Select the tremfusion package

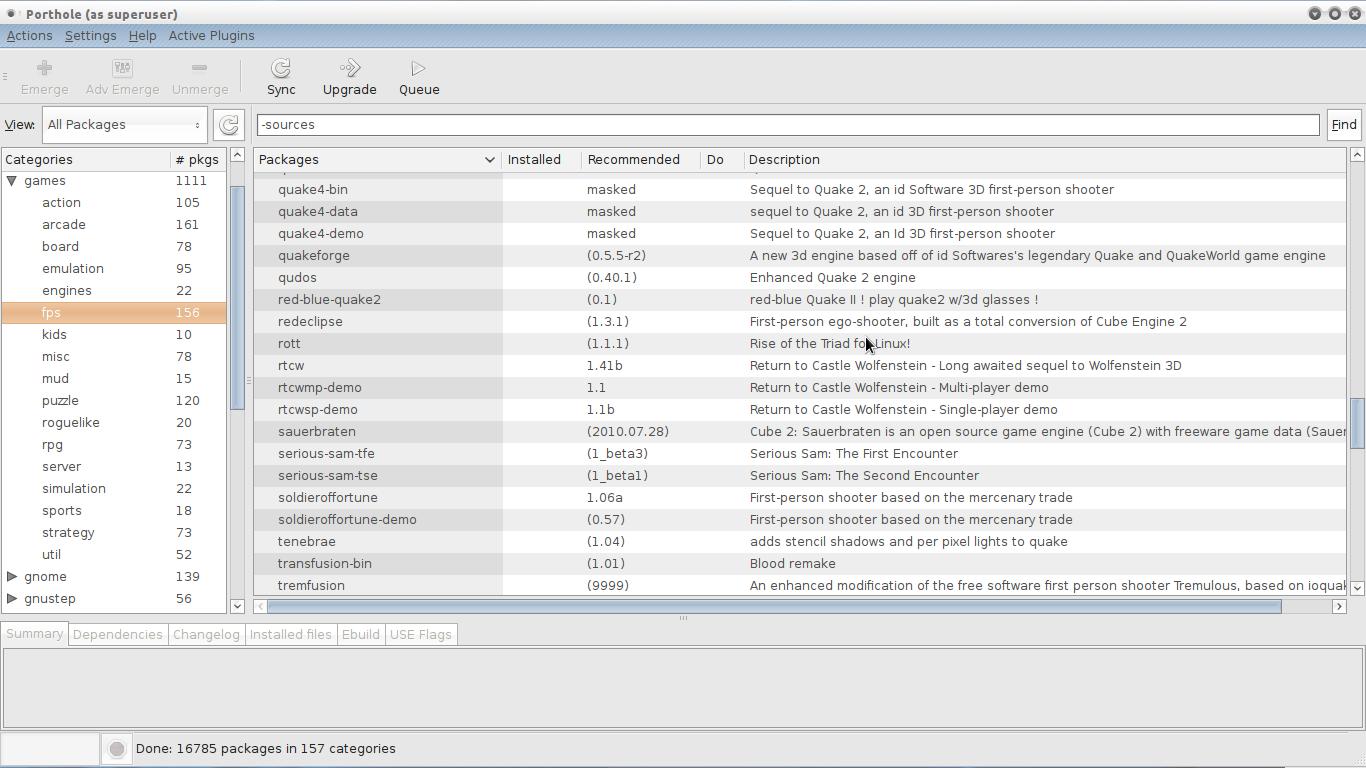point(800,586)
